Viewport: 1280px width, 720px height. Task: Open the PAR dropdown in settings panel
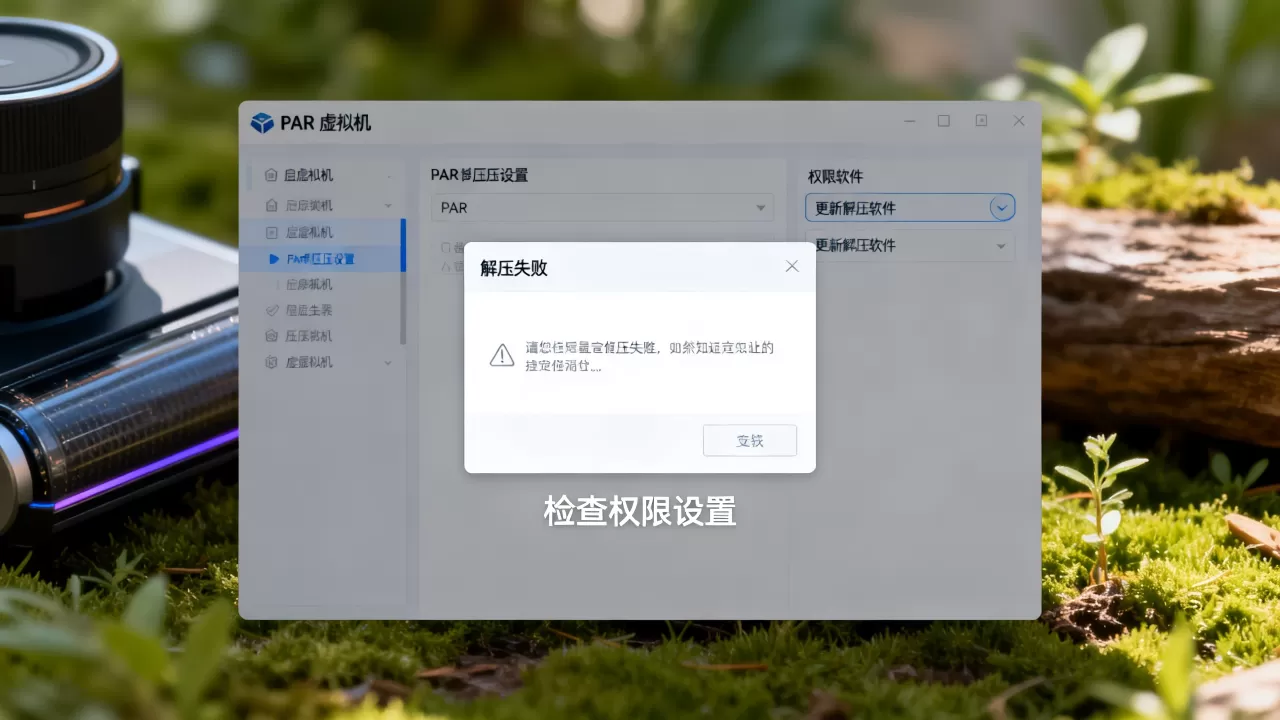tap(602, 208)
